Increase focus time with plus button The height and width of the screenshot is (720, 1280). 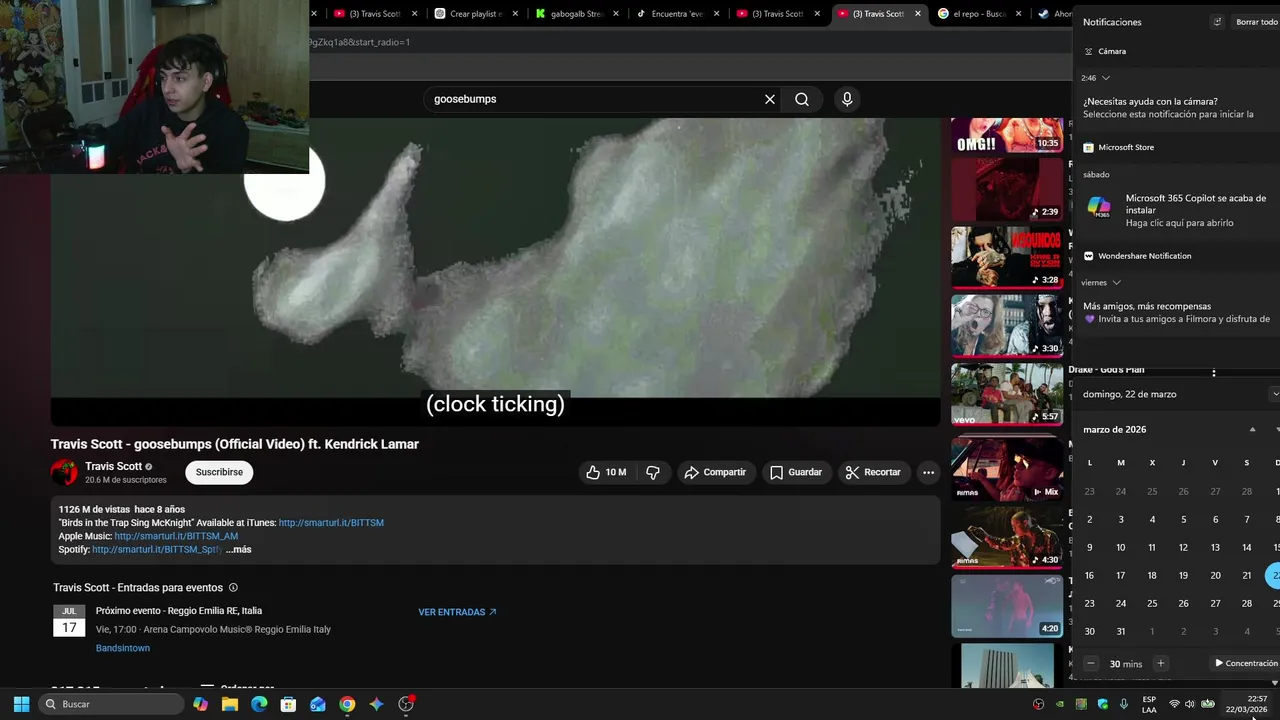(x=1160, y=664)
